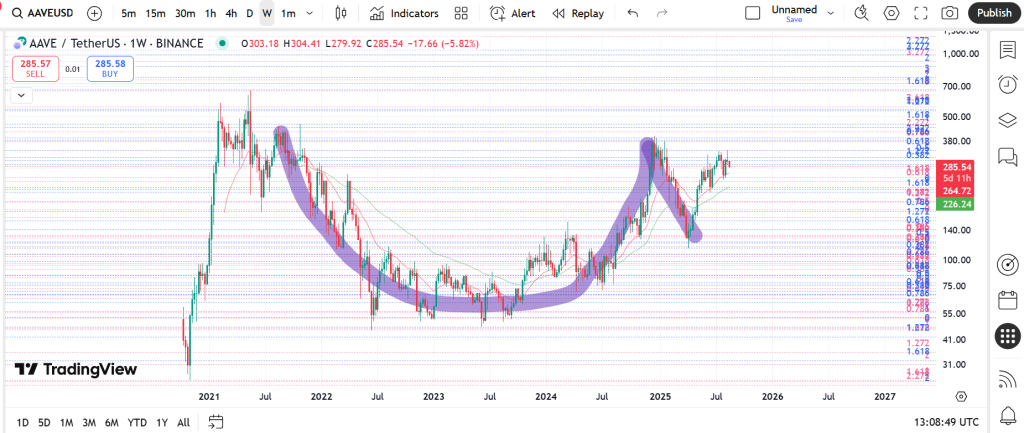This screenshot has height=433, width=1024.
Task: Select the 15m timeframe
Action: (155, 13)
